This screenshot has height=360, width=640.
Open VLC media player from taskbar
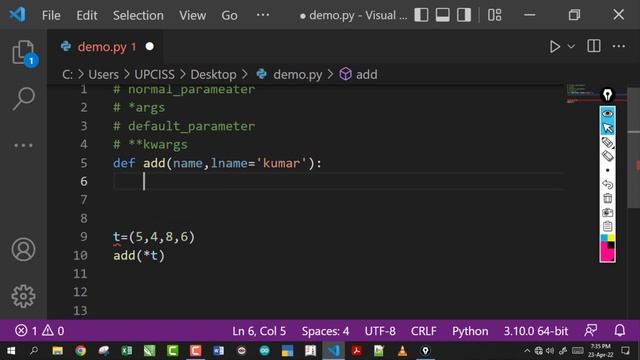[x=402, y=351]
